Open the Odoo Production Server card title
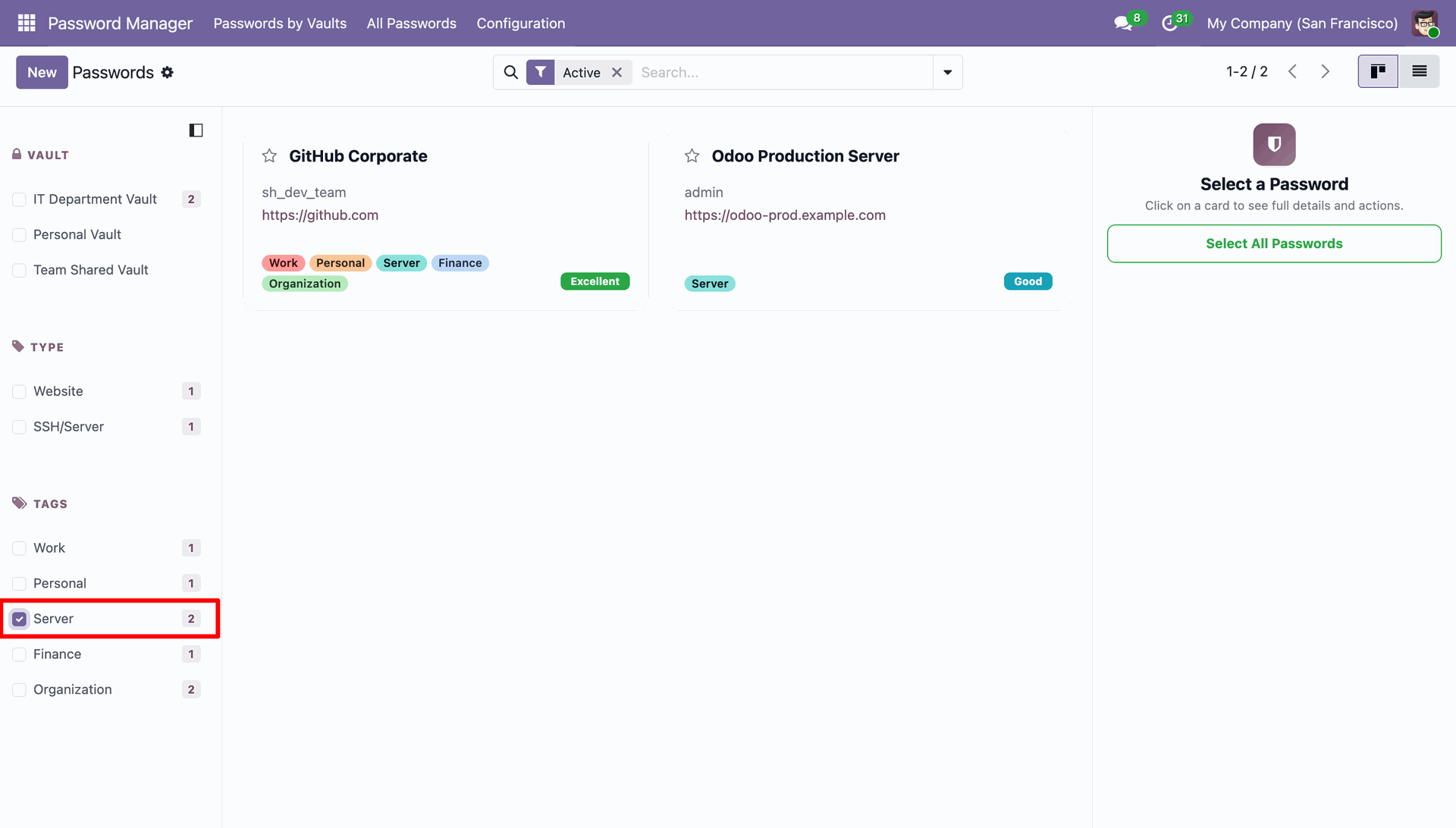Screen dimensions: 1456x828 point(805,156)
